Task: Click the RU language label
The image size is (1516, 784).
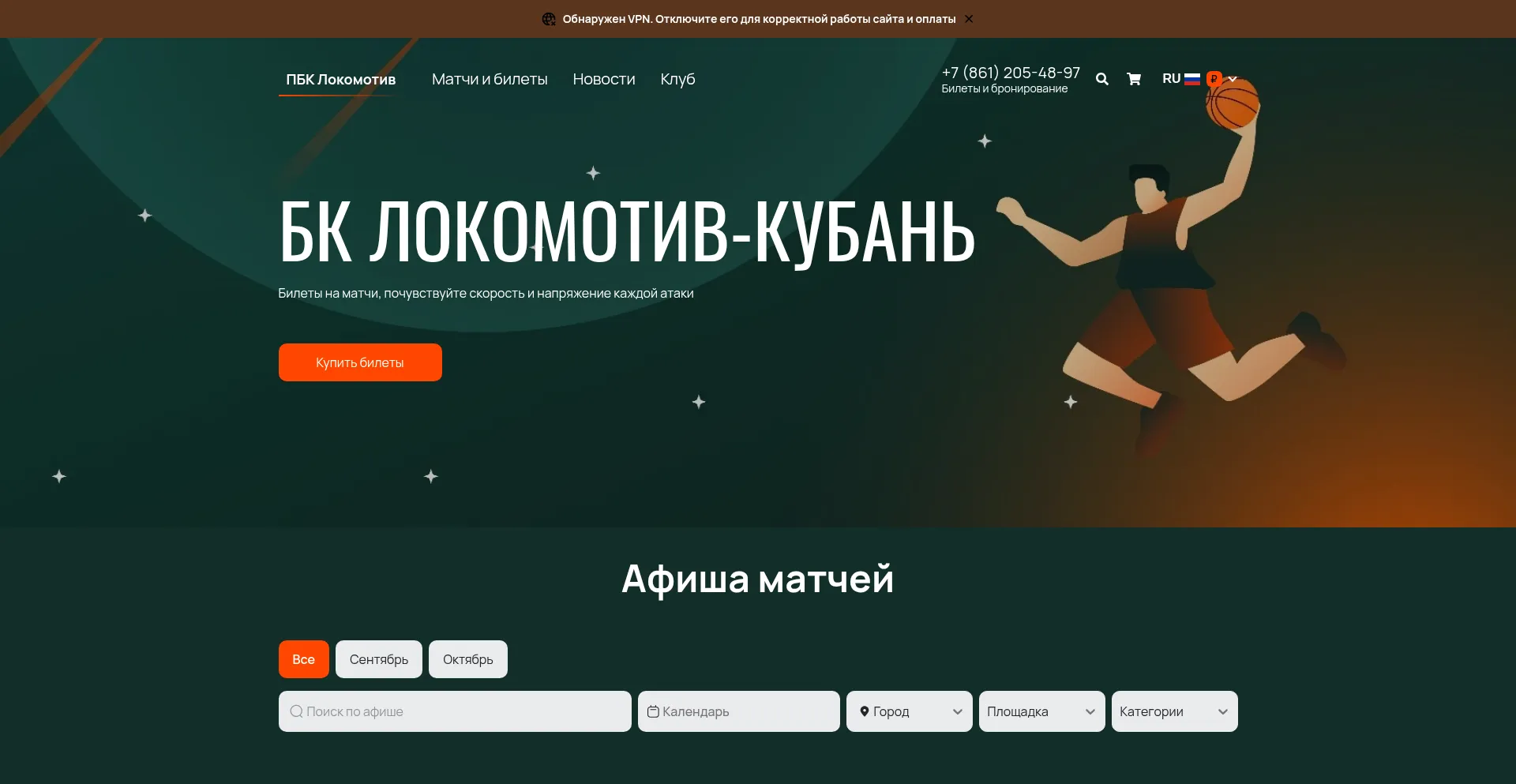Action: click(x=1171, y=79)
